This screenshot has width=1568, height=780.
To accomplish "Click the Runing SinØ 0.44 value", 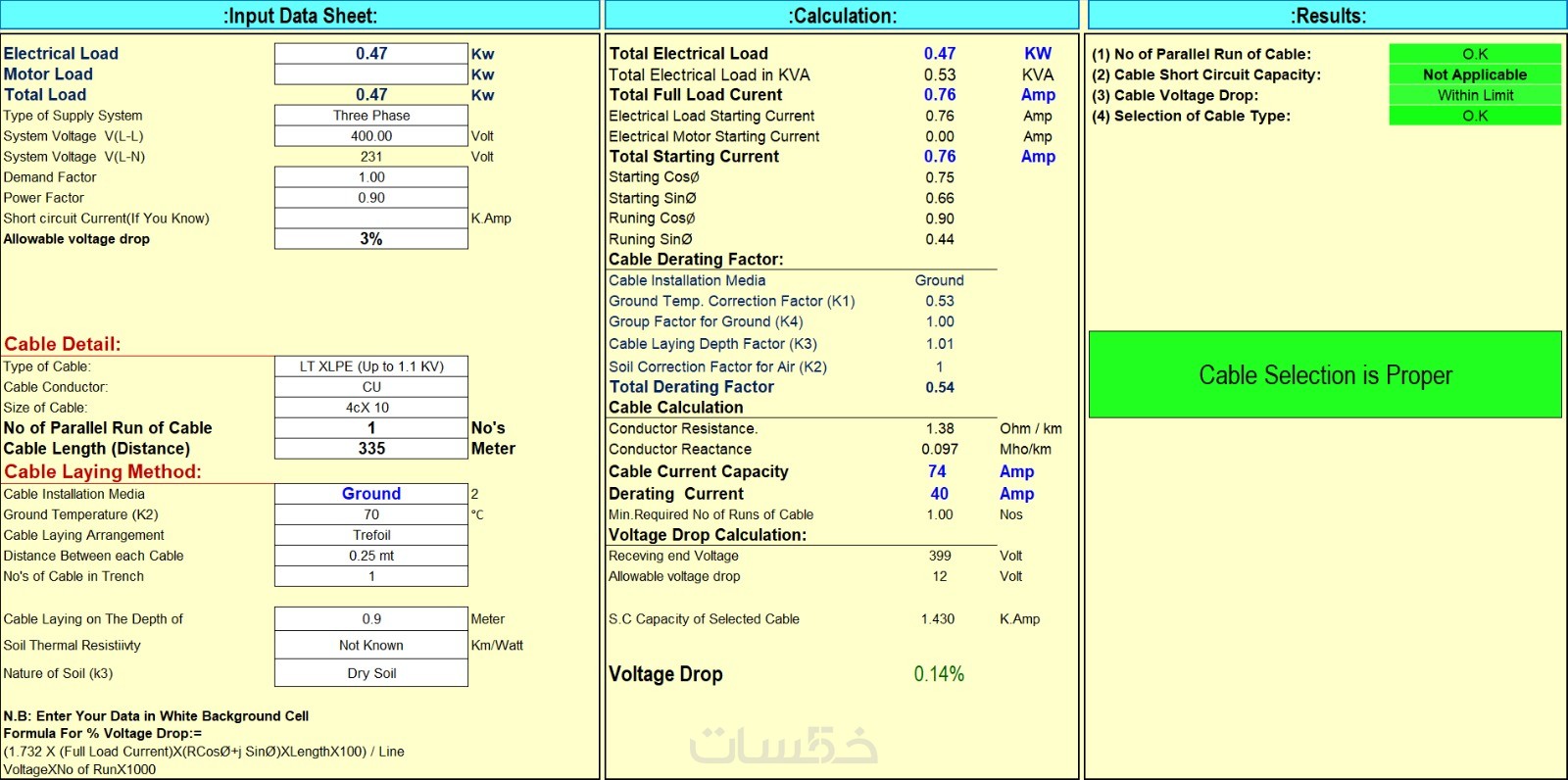I will coord(940,239).
